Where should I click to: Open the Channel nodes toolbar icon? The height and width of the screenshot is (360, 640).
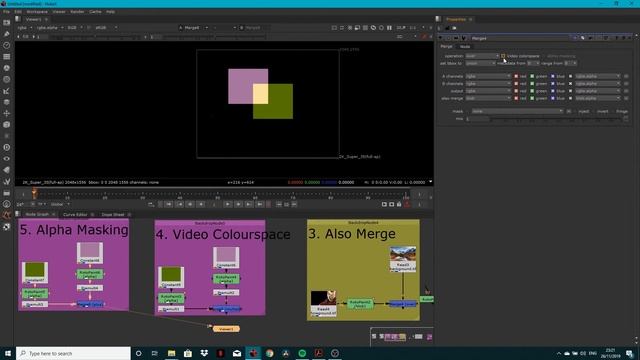[7, 57]
